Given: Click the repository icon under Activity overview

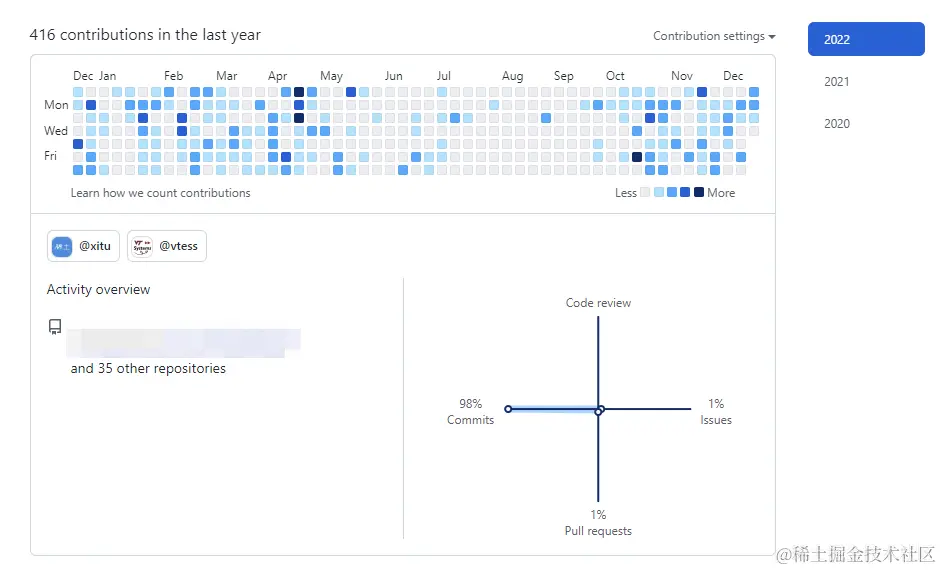Looking at the screenshot, I should (55, 327).
